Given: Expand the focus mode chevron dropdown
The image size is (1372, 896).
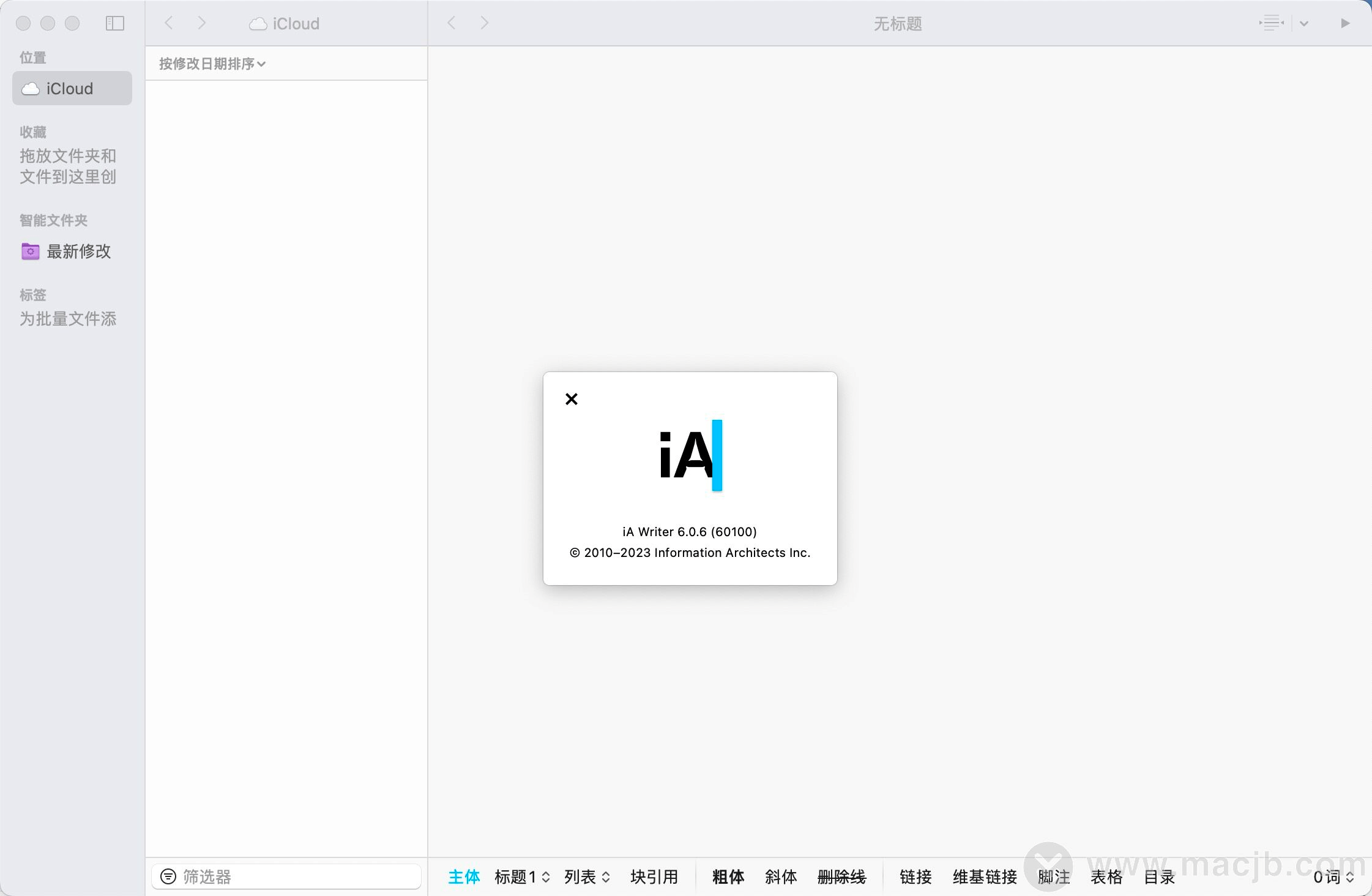Looking at the screenshot, I should tap(1304, 24).
